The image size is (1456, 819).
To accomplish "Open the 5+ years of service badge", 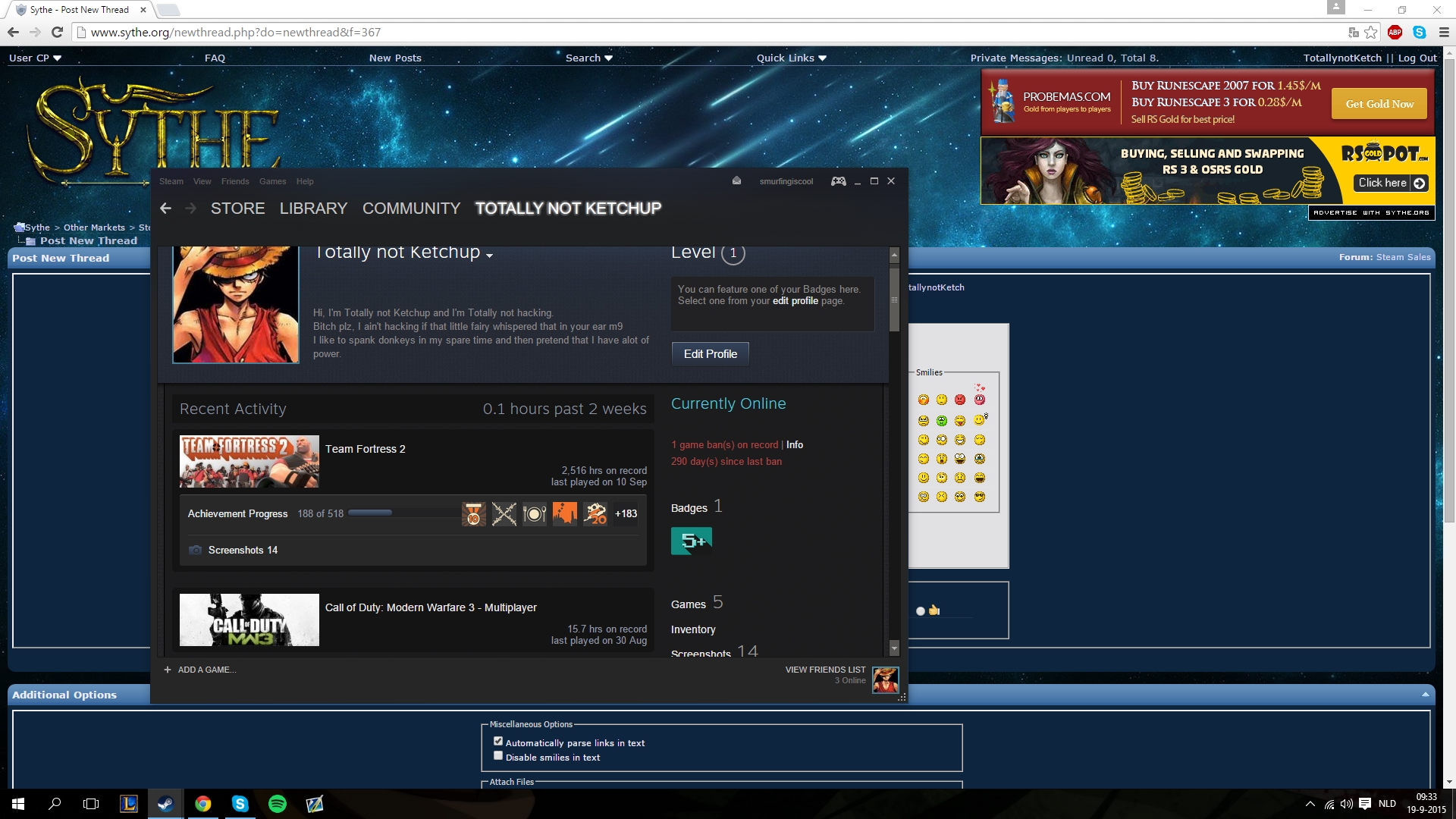I will click(x=692, y=541).
